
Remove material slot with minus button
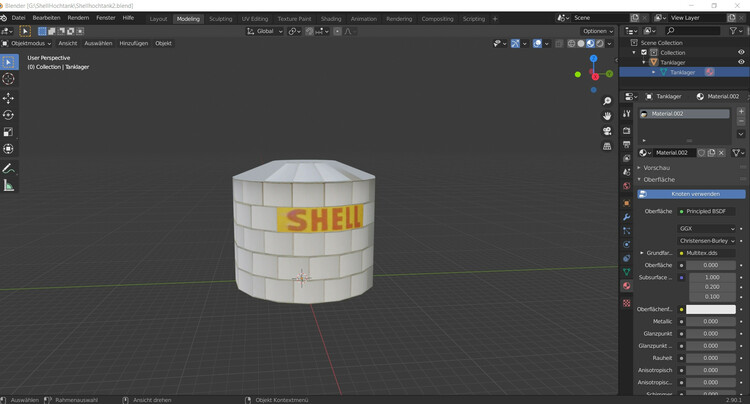coord(741,121)
